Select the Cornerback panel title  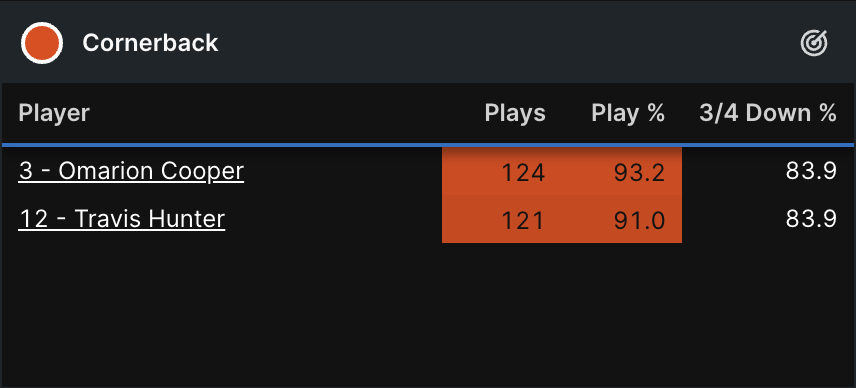tap(150, 43)
